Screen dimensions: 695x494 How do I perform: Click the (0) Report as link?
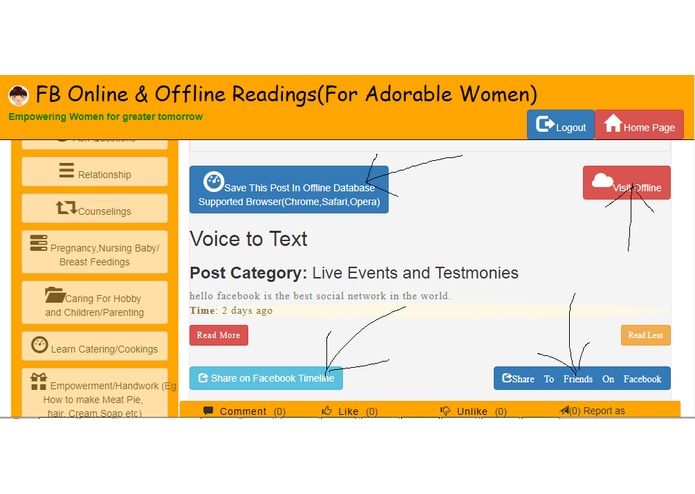(x=592, y=411)
